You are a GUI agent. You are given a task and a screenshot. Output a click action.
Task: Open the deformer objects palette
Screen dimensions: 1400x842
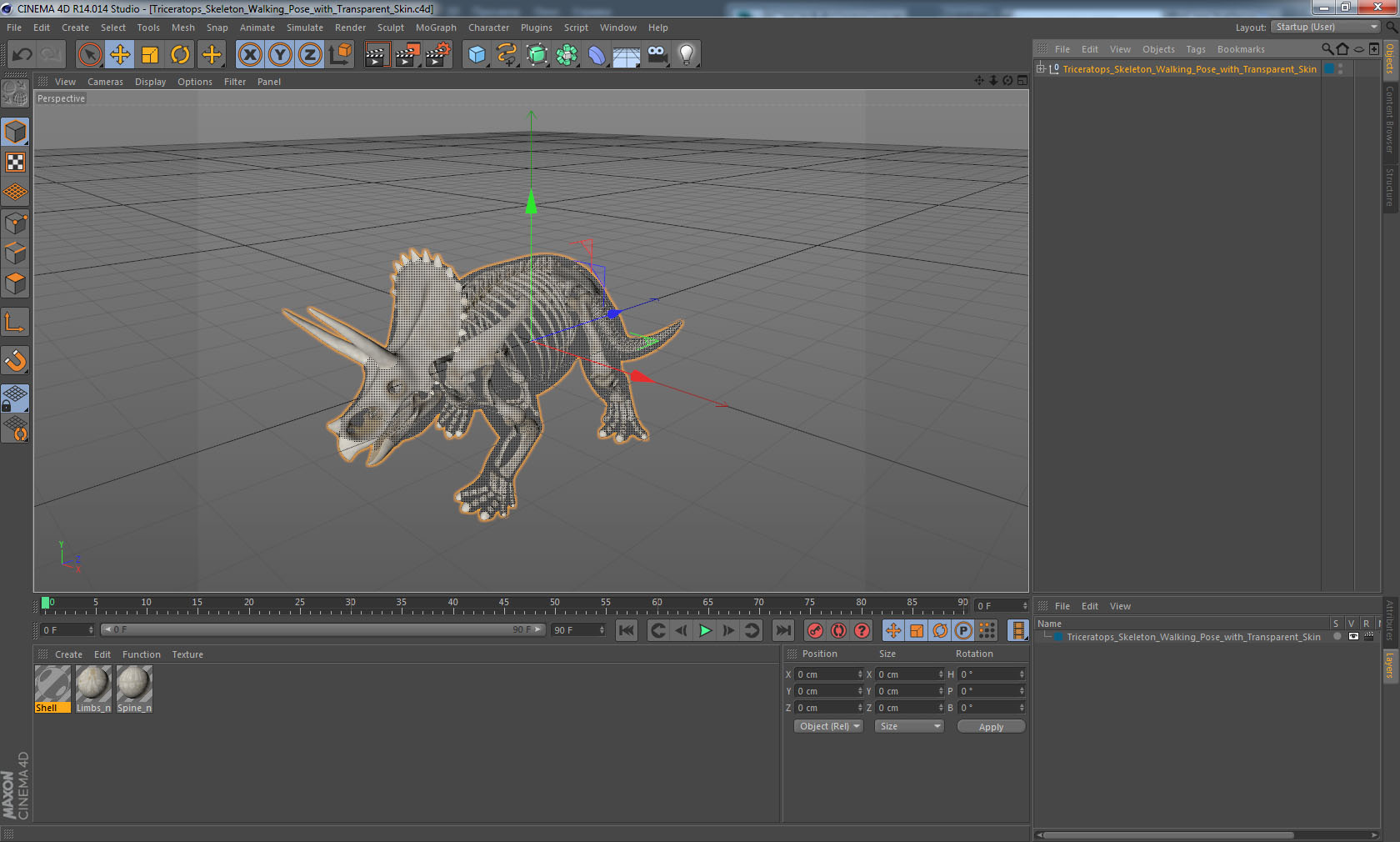pos(597,55)
